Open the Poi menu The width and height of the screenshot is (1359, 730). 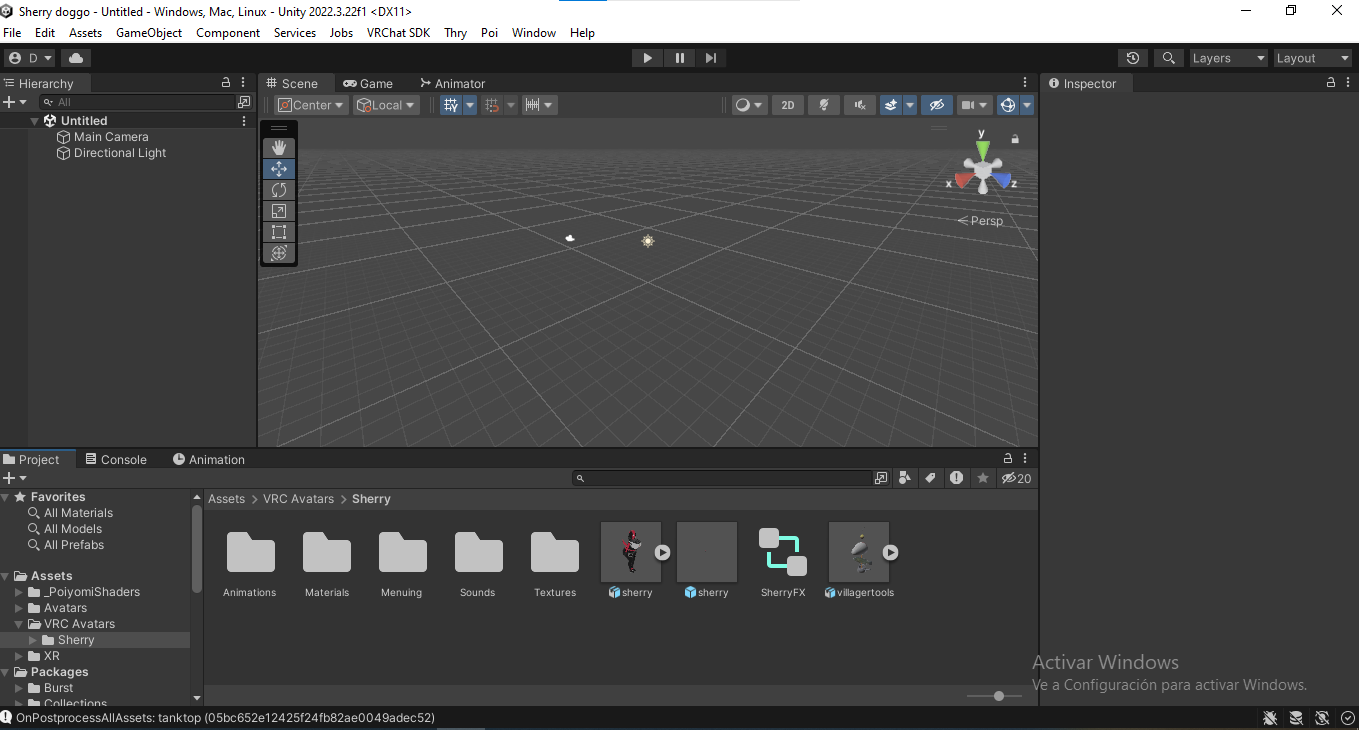click(489, 33)
